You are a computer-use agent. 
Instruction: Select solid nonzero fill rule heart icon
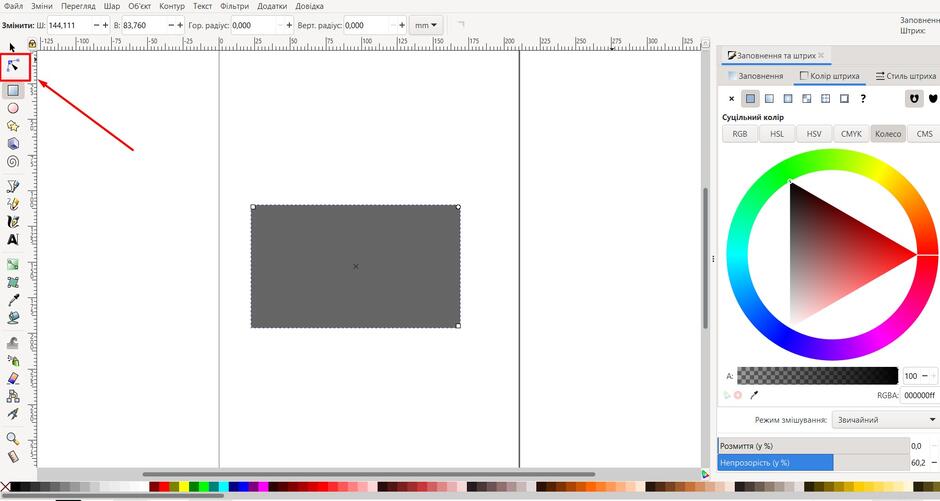(x=933, y=99)
